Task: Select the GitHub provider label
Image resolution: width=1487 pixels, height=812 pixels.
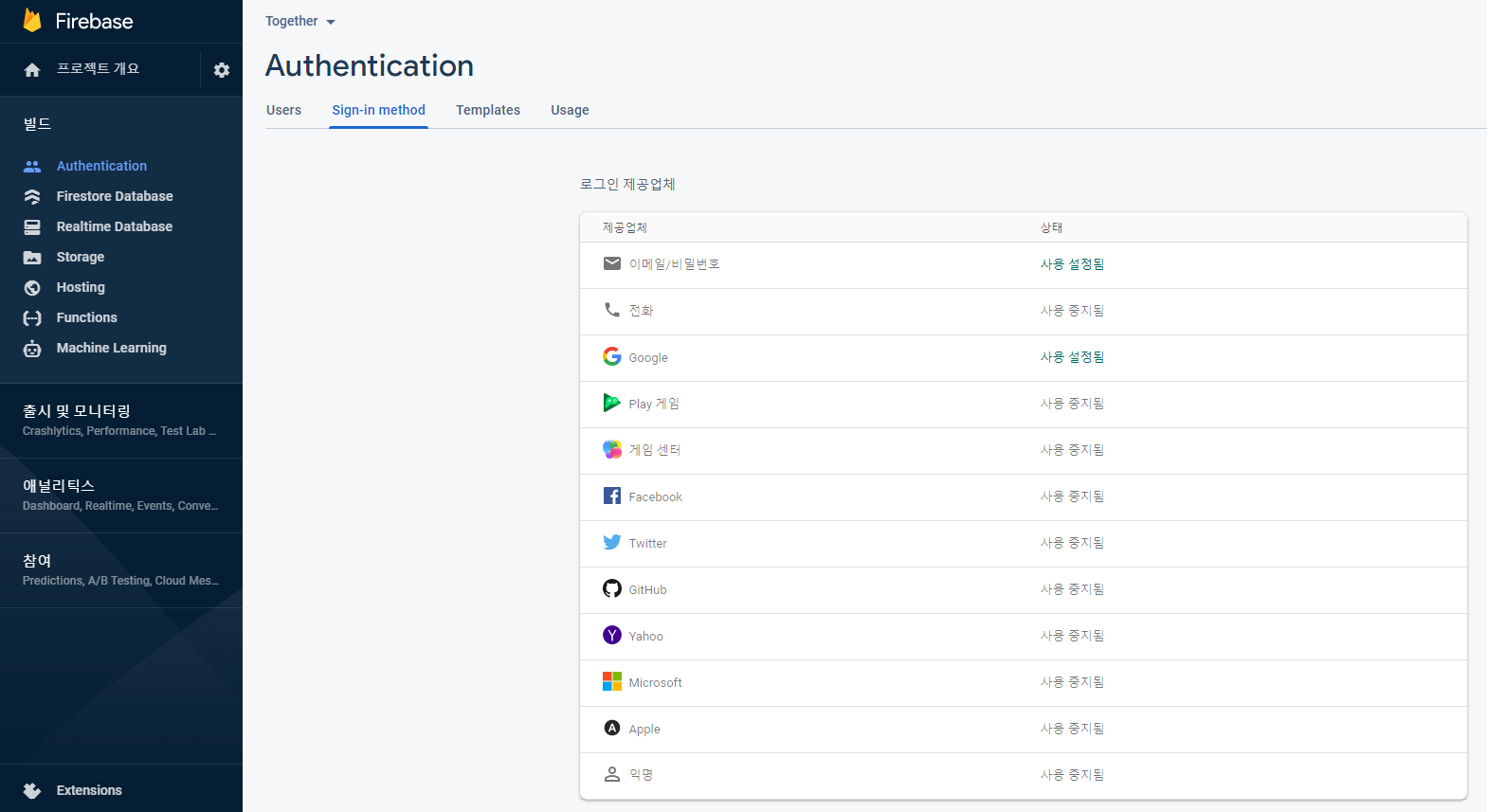Action: click(x=647, y=589)
